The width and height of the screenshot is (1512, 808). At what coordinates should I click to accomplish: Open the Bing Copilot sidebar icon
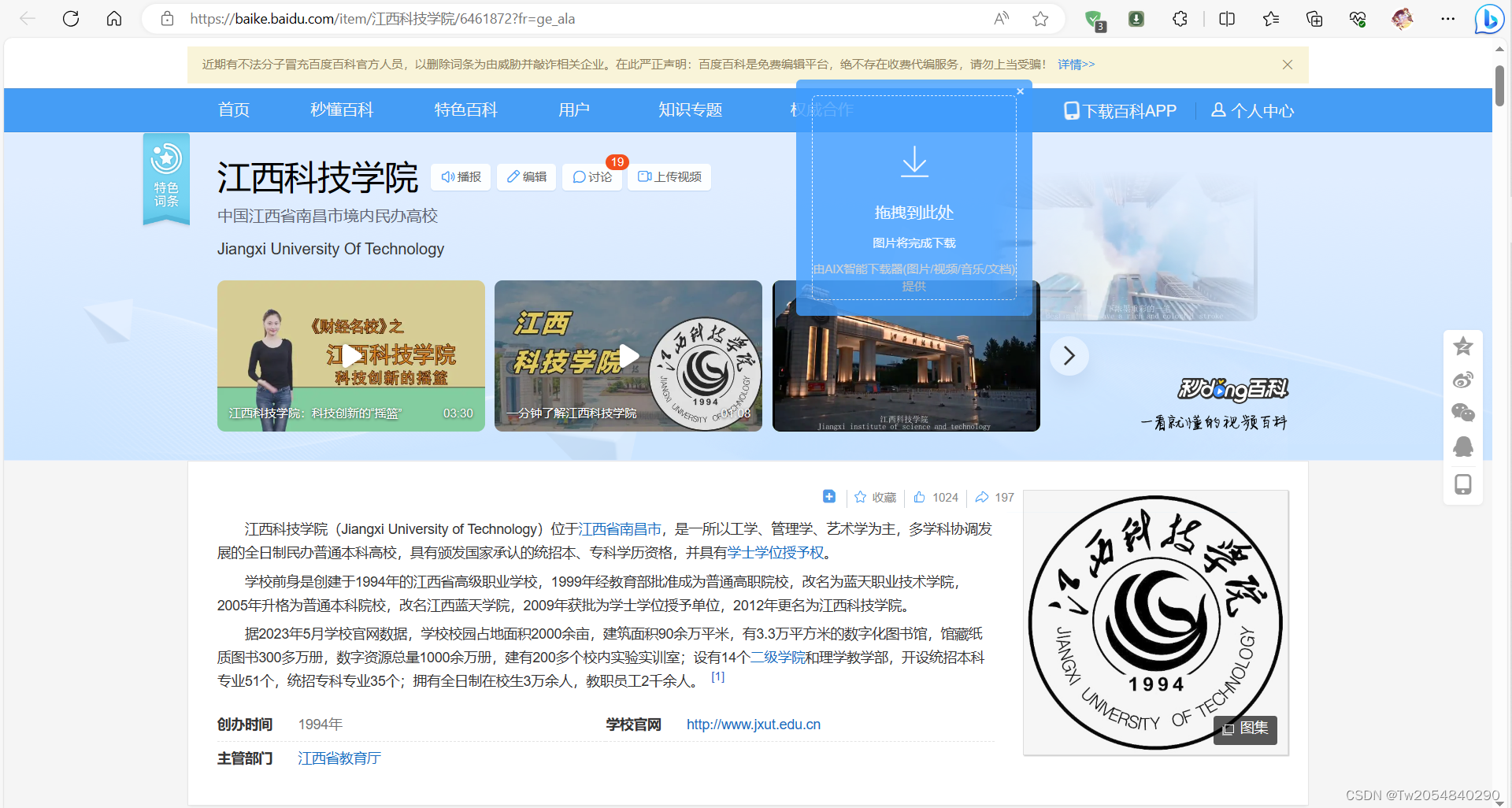pos(1489,19)
